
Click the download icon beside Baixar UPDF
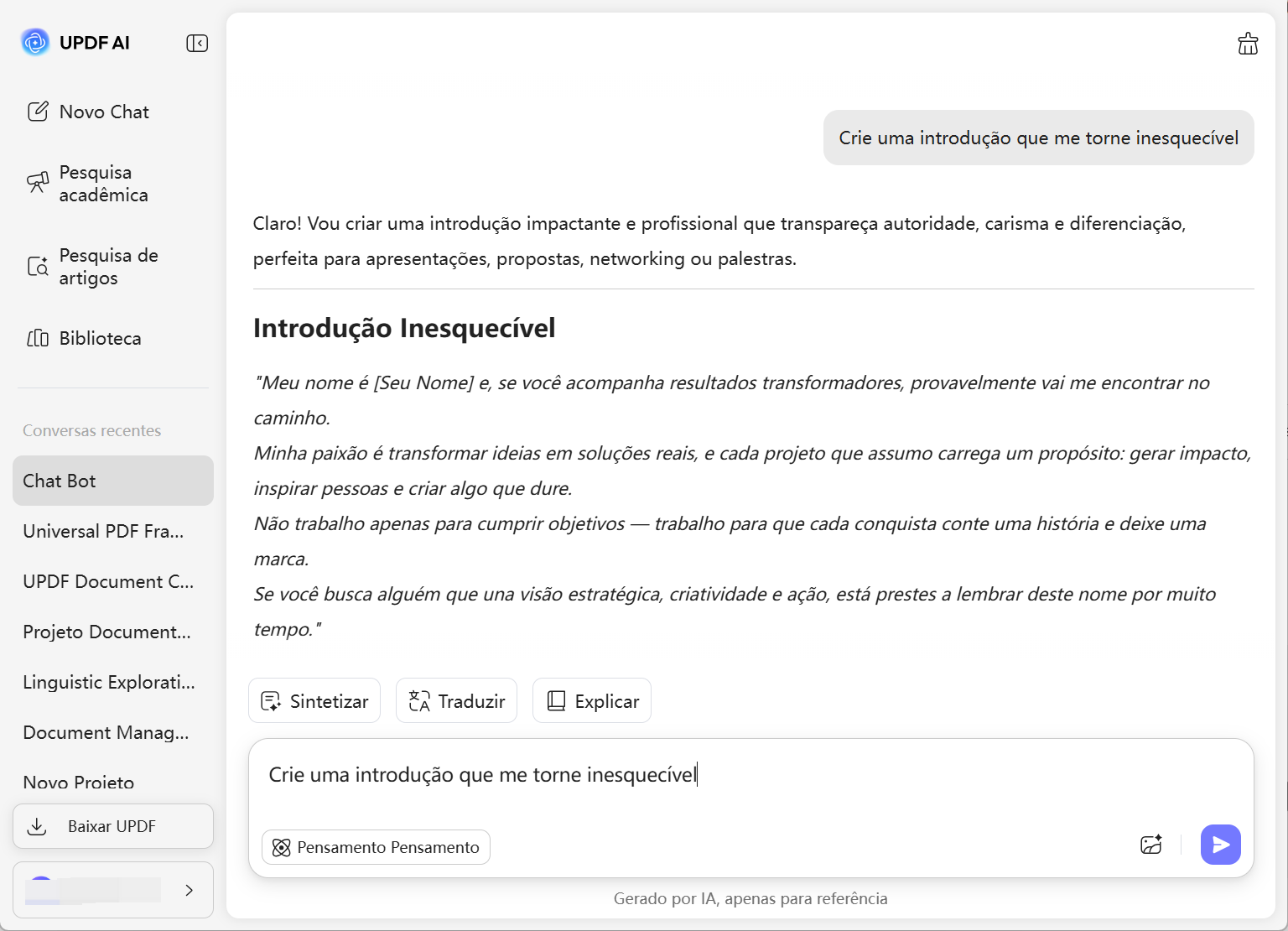[x=37, y=826]
